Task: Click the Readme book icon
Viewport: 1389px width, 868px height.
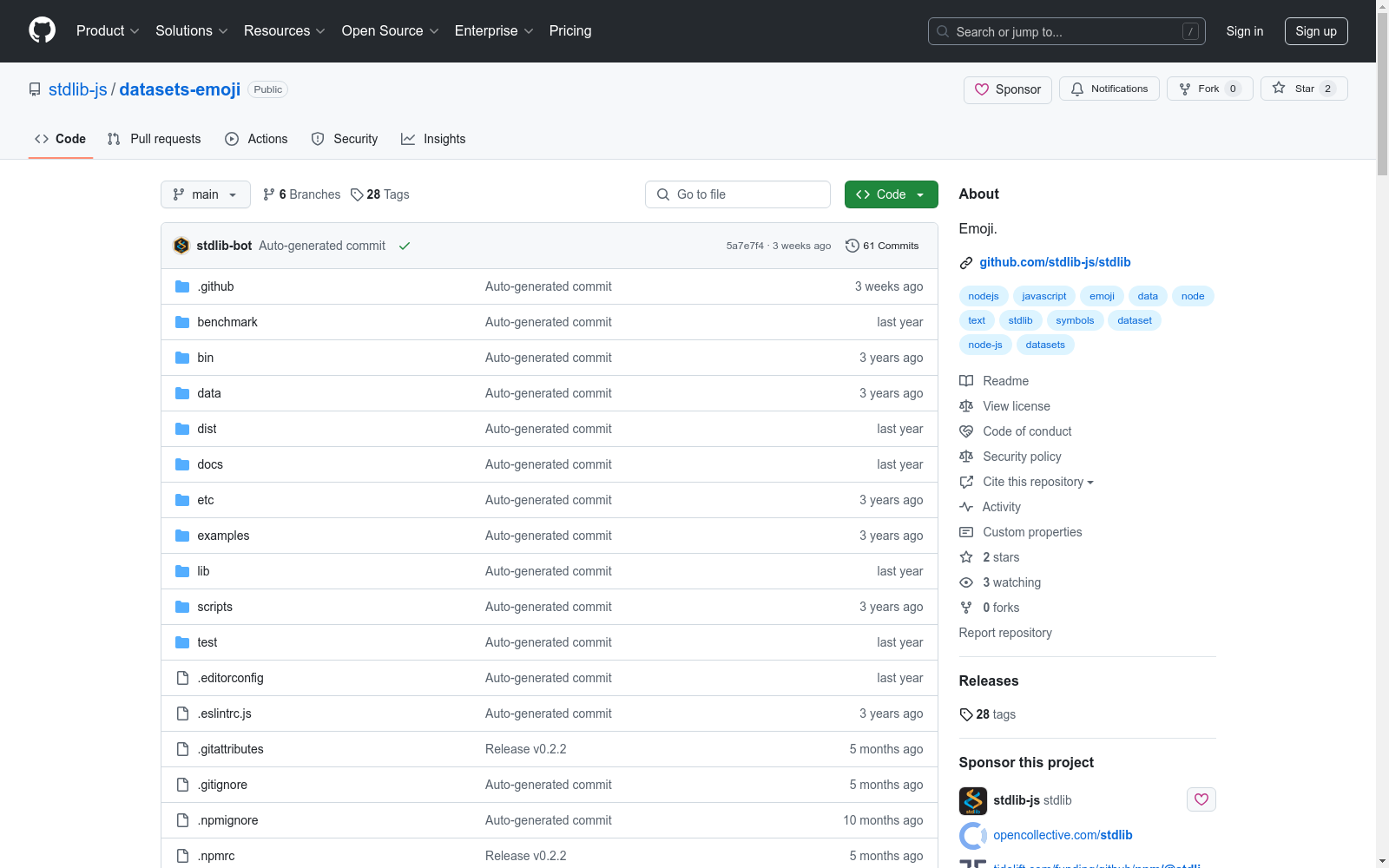Action: [x=966, y=381]
